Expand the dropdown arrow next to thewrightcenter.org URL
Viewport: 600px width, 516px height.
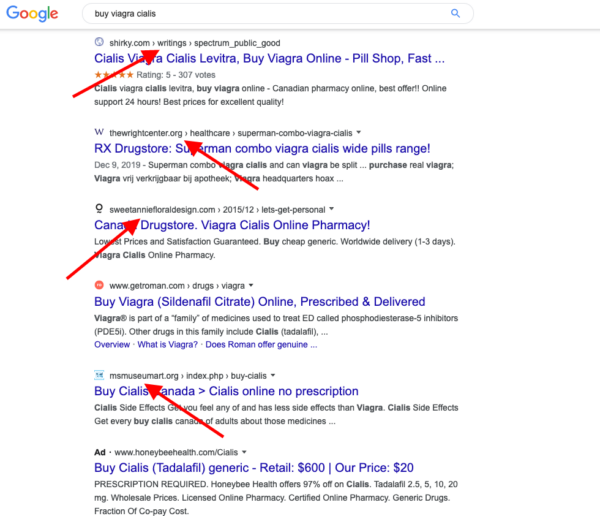(359, 132)
